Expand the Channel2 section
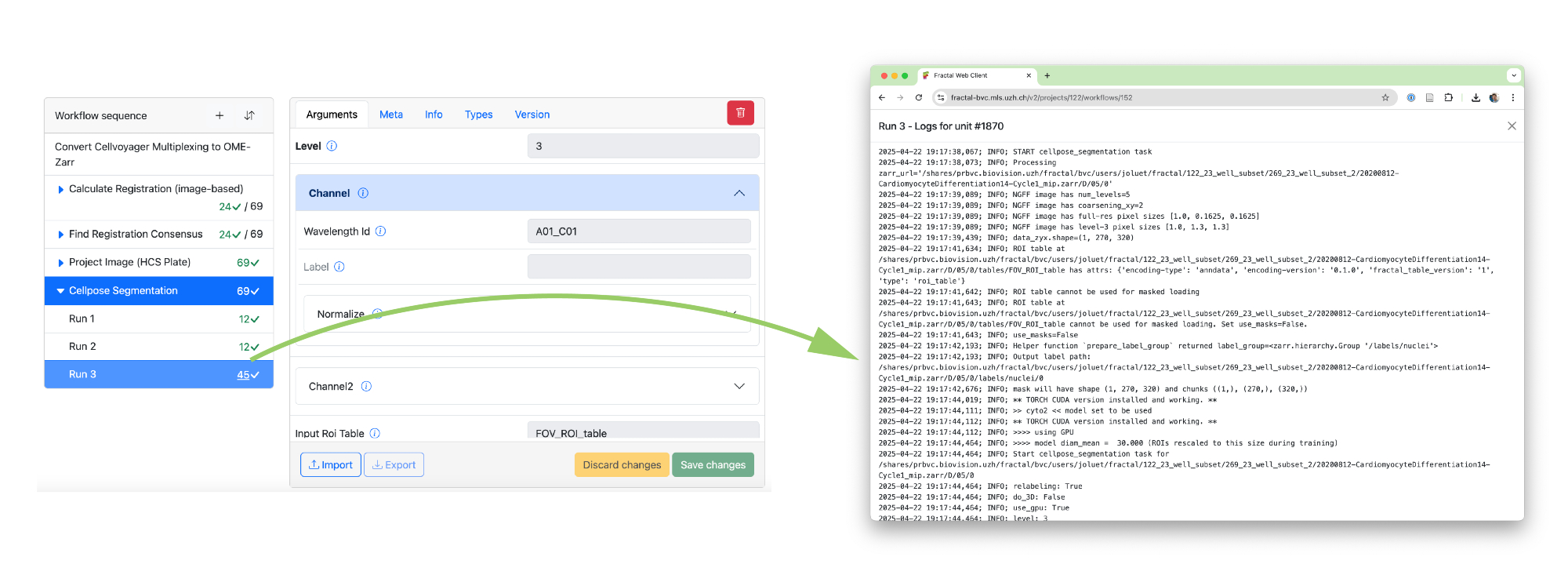The image size is (1568, 586). [739, 387]
